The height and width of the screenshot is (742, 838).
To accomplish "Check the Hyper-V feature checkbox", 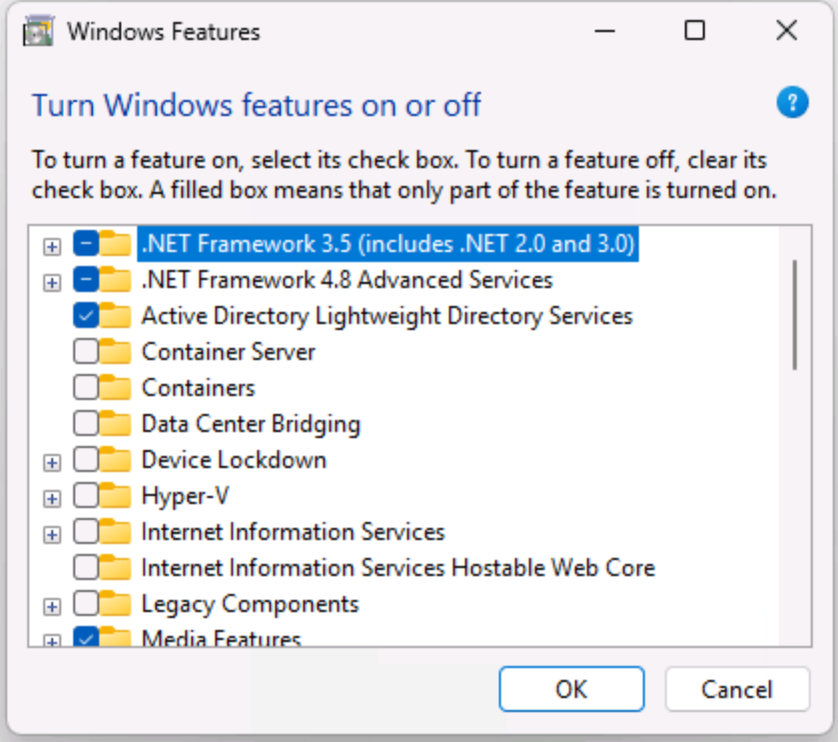I will [x=86, y=496].
